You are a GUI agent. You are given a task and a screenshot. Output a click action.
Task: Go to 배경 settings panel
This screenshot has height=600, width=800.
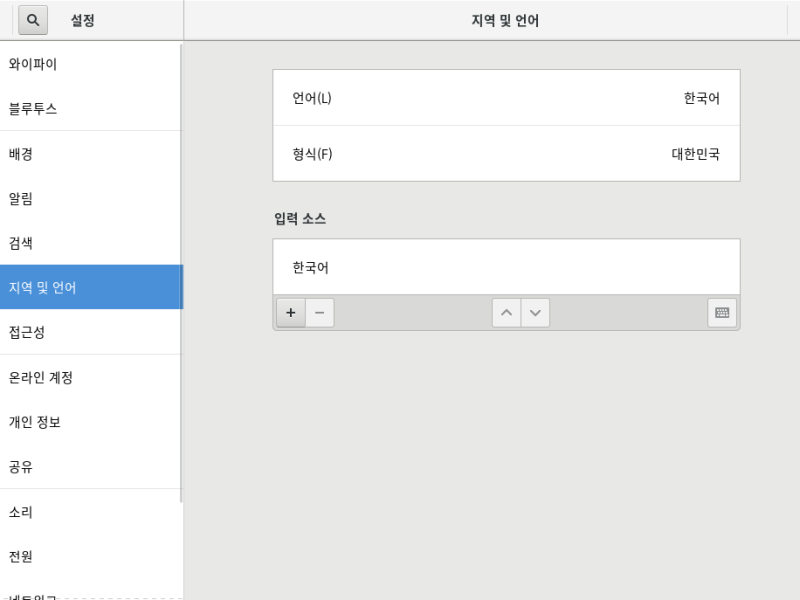(91, 154)
